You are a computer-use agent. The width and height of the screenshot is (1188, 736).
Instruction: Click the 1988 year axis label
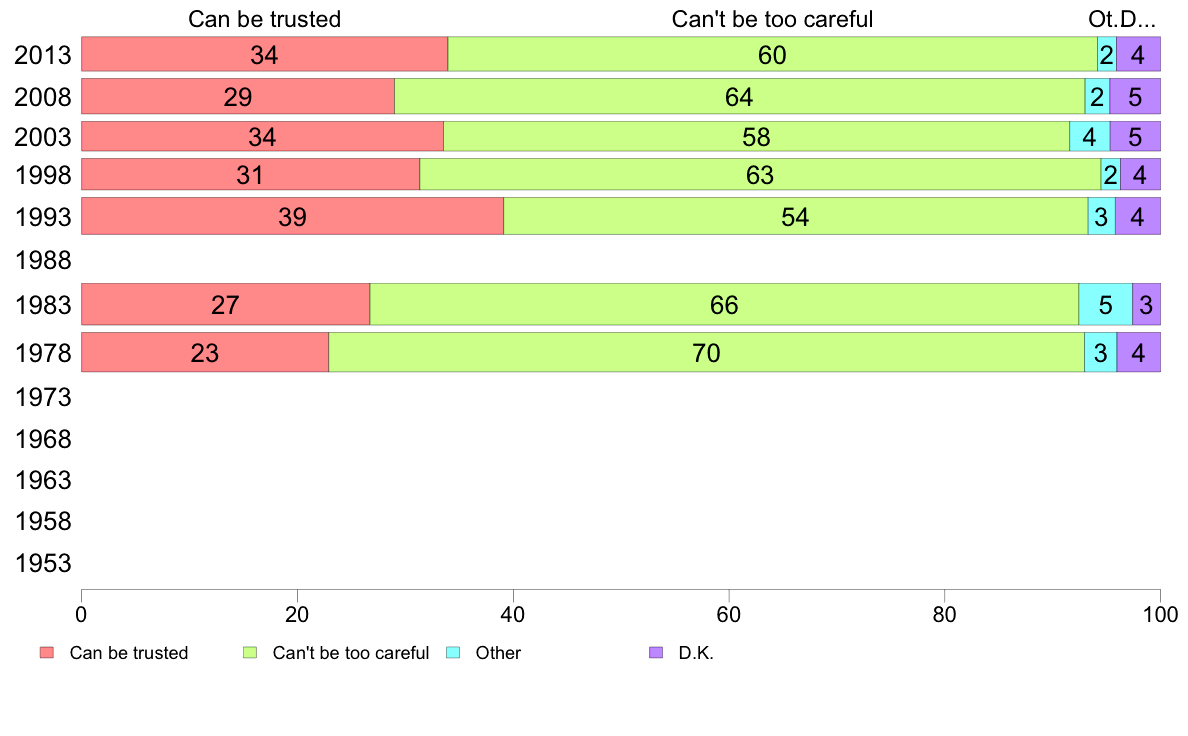(43, 261)
